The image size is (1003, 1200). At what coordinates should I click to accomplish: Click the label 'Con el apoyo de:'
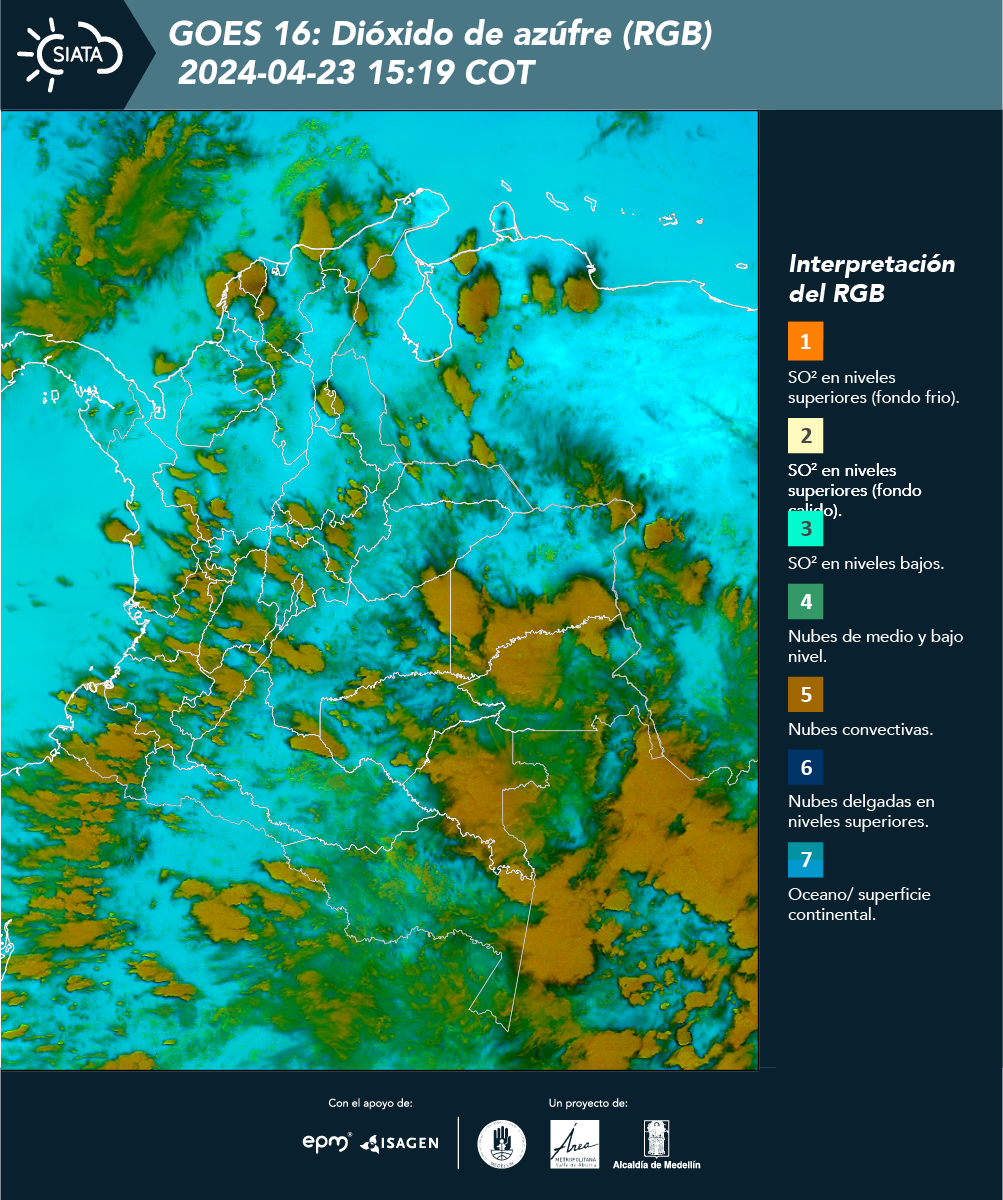370,1103
